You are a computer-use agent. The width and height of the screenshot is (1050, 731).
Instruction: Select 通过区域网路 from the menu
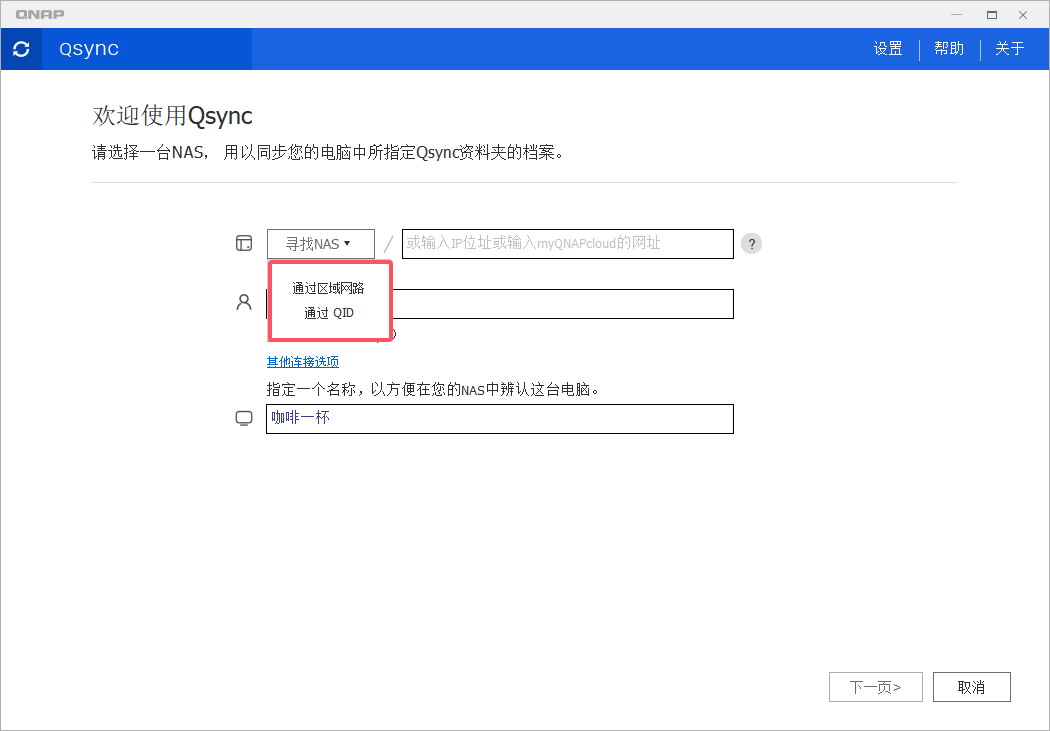(328, 289)
